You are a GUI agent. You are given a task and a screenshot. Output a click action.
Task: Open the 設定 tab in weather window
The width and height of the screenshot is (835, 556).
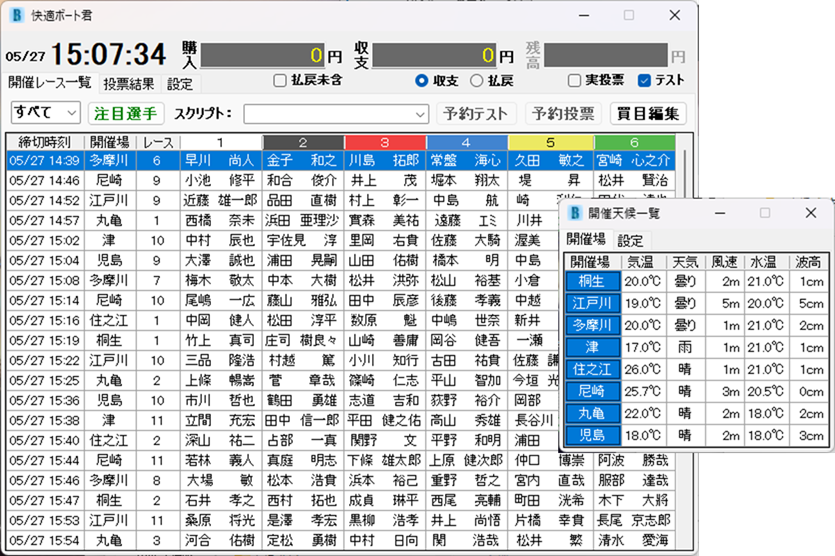[631, 241]
